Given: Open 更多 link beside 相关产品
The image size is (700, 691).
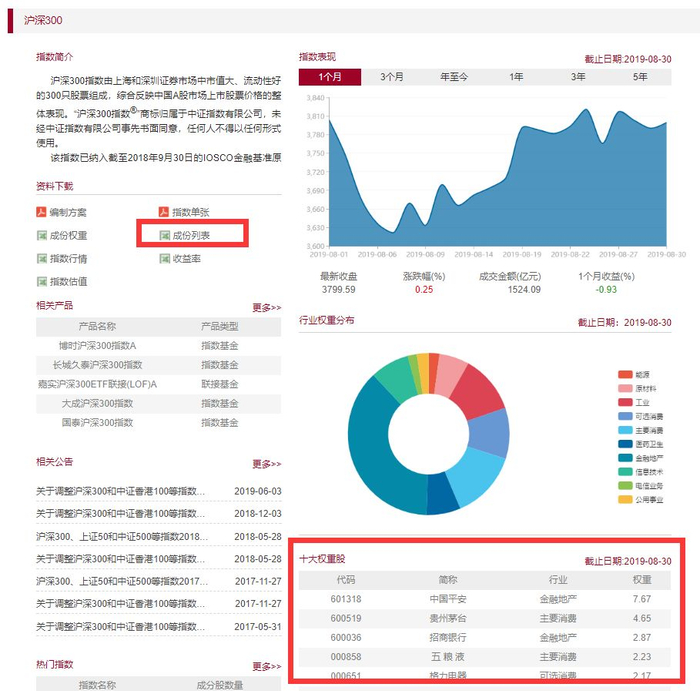Looking at the screenshot, I should pyautogui.click(x=267, y=308).
